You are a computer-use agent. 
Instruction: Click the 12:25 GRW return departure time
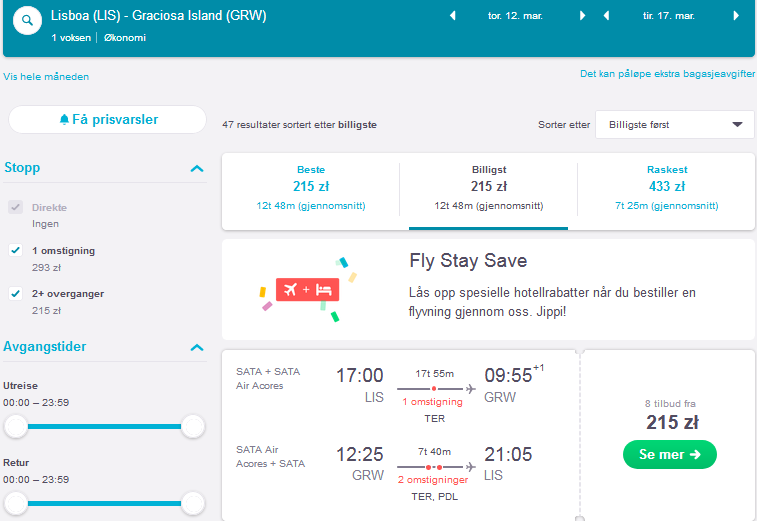(x=360, y=464)
